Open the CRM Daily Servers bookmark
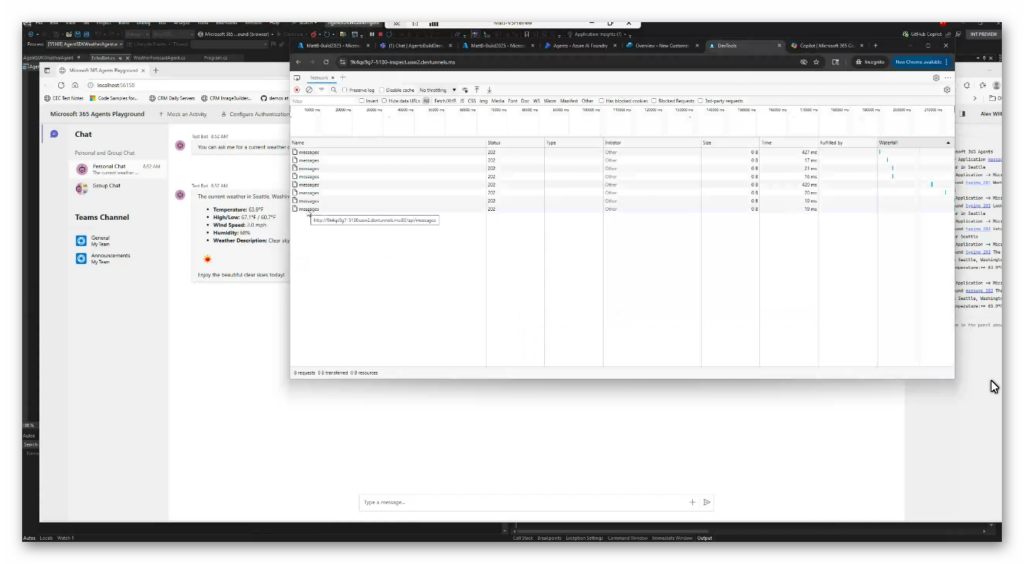The width and height of the screenshot is (1024, 564). pyautogui.click(x=172, y=99)
